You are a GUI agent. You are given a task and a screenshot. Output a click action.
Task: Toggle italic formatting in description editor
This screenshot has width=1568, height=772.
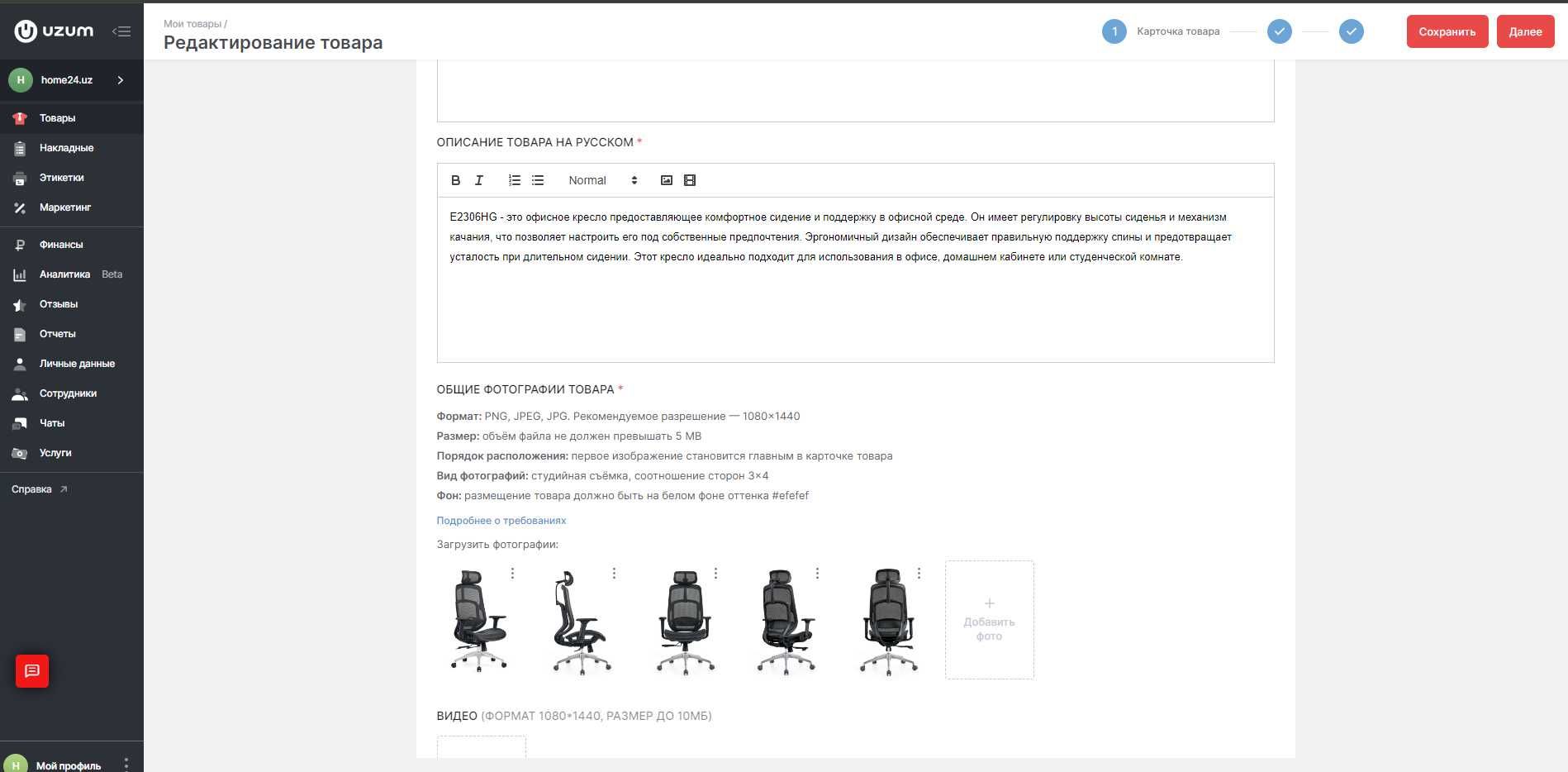pos(478,180)
